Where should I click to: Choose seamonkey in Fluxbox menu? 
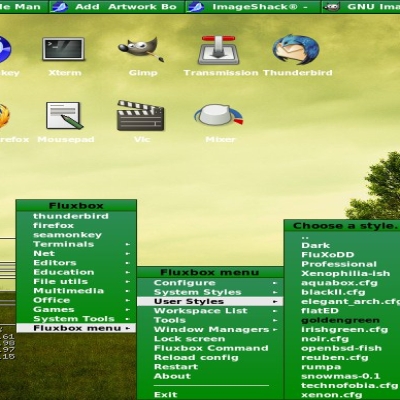(x=76, y=235)
